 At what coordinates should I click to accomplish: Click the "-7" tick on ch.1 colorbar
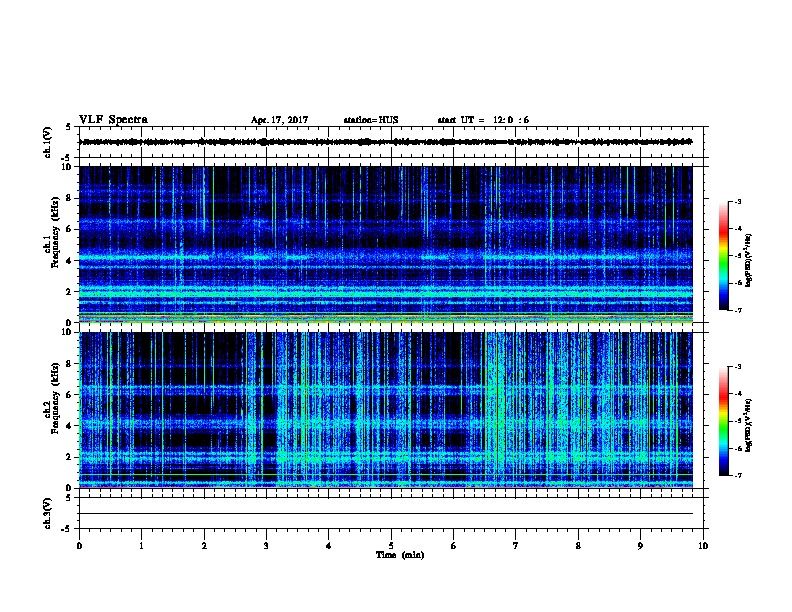point(738,310)
